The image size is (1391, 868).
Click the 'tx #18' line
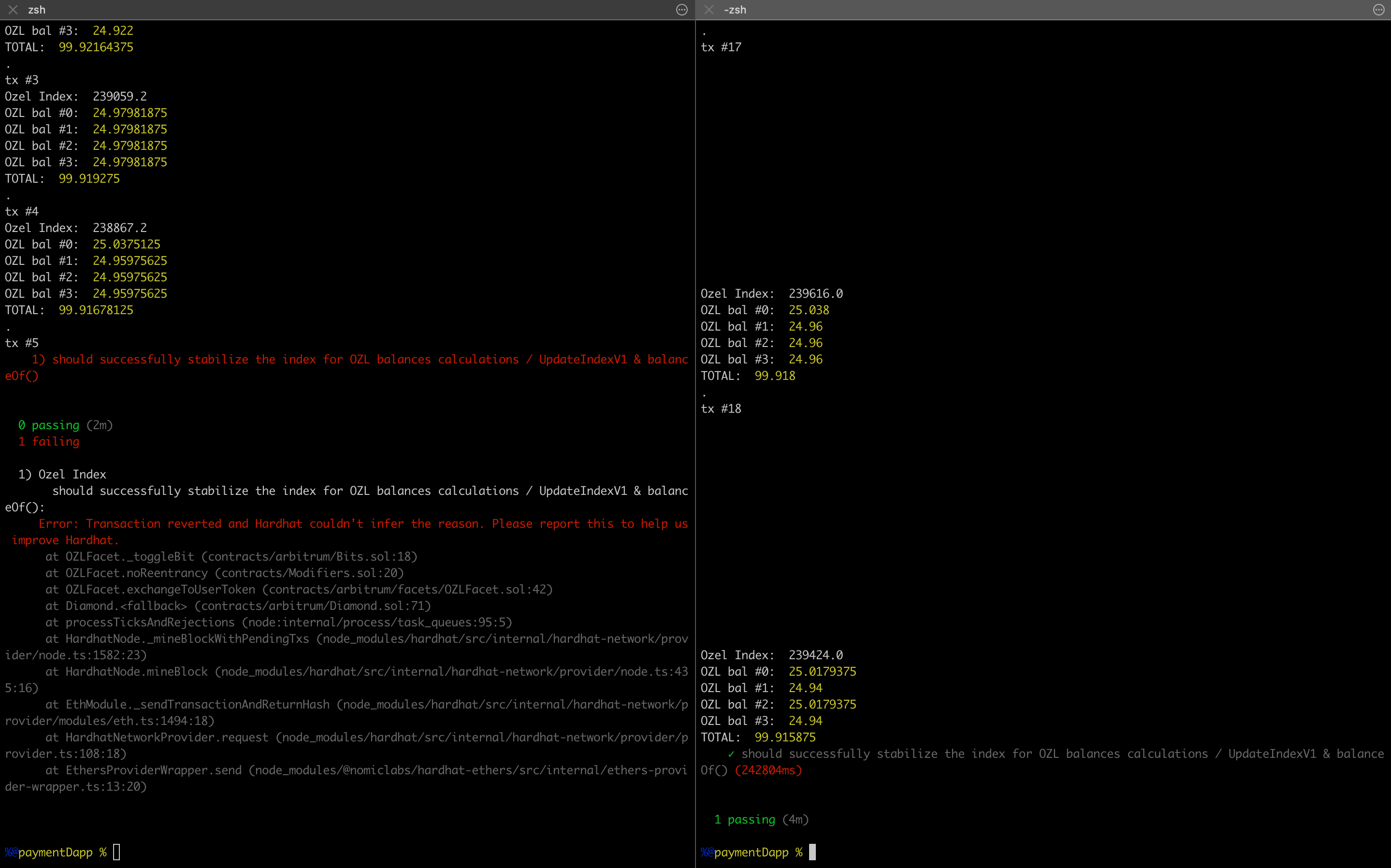721,409
